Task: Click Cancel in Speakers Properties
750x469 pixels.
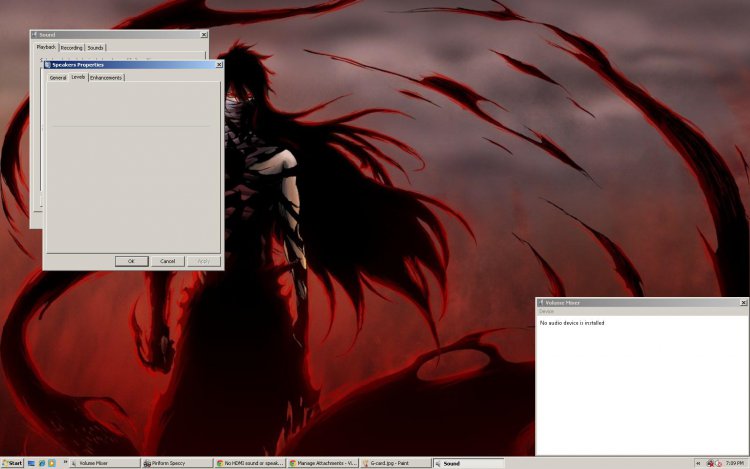Action: (x=167, y=261)
